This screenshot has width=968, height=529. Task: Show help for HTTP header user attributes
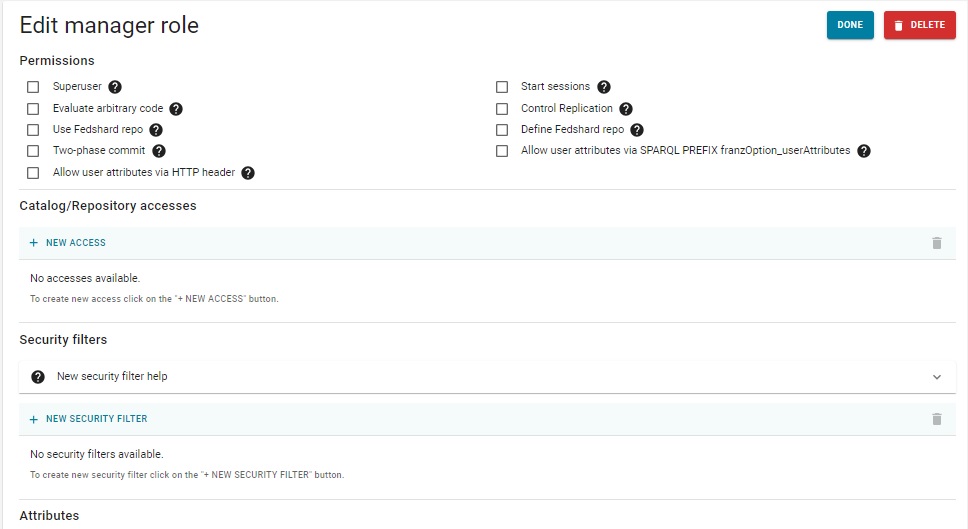248,173
